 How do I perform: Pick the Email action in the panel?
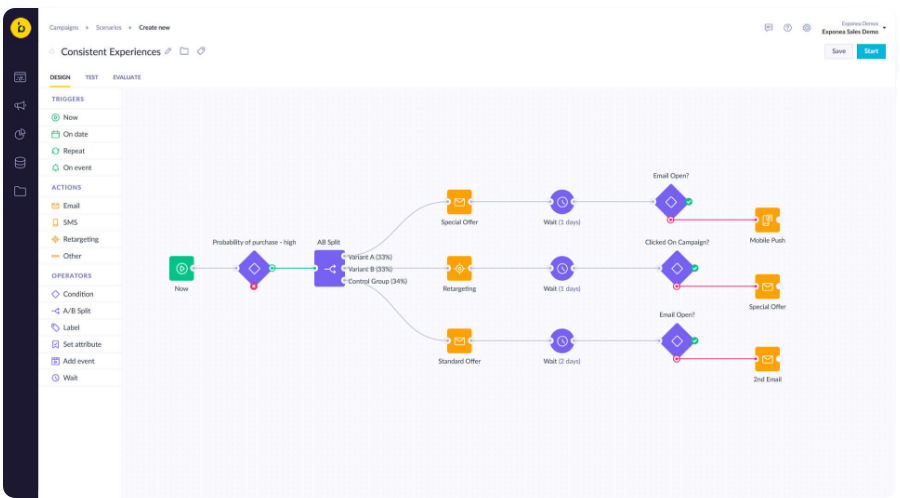80,205
